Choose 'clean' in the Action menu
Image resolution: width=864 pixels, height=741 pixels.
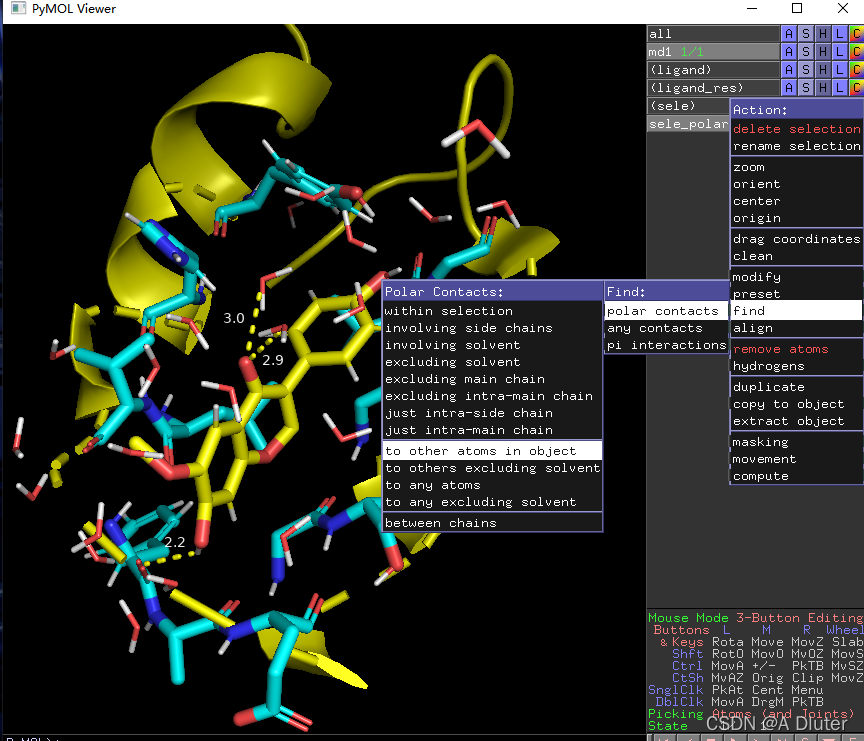click(x=797, y=256)
